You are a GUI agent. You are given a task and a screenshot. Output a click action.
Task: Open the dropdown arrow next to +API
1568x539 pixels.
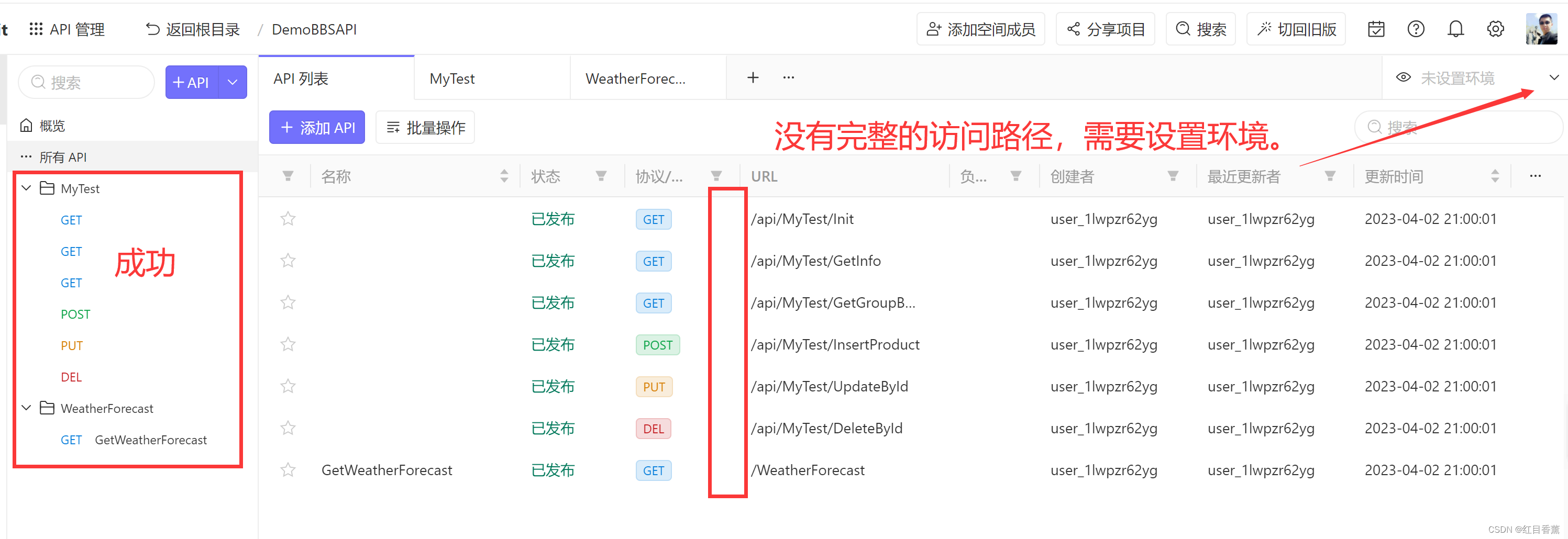click(232, 82)
